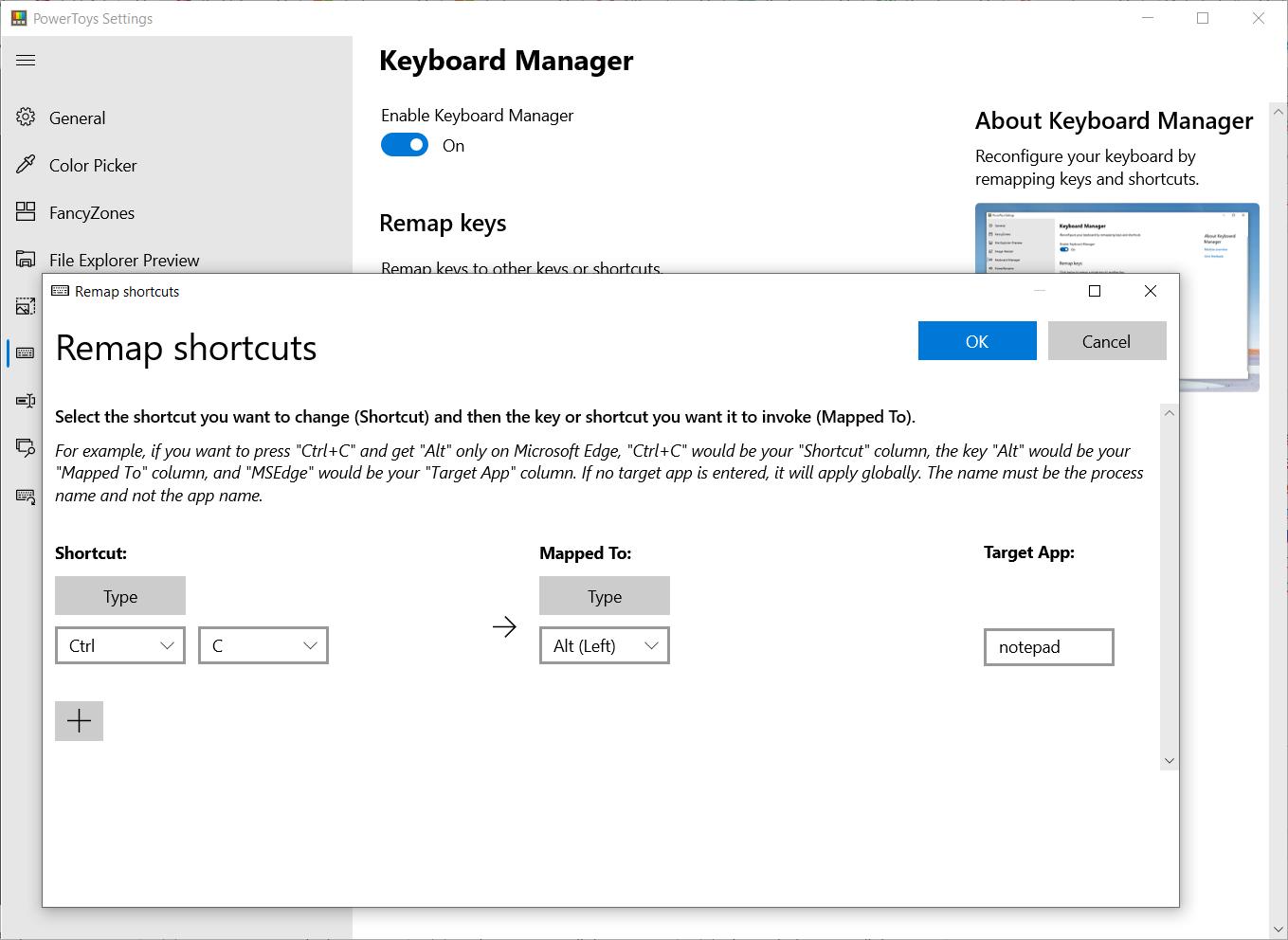This screenshot has height=940, width=1288.
Task: Select Keyboard Manager in the sidebar
Action: pos(26,353)
